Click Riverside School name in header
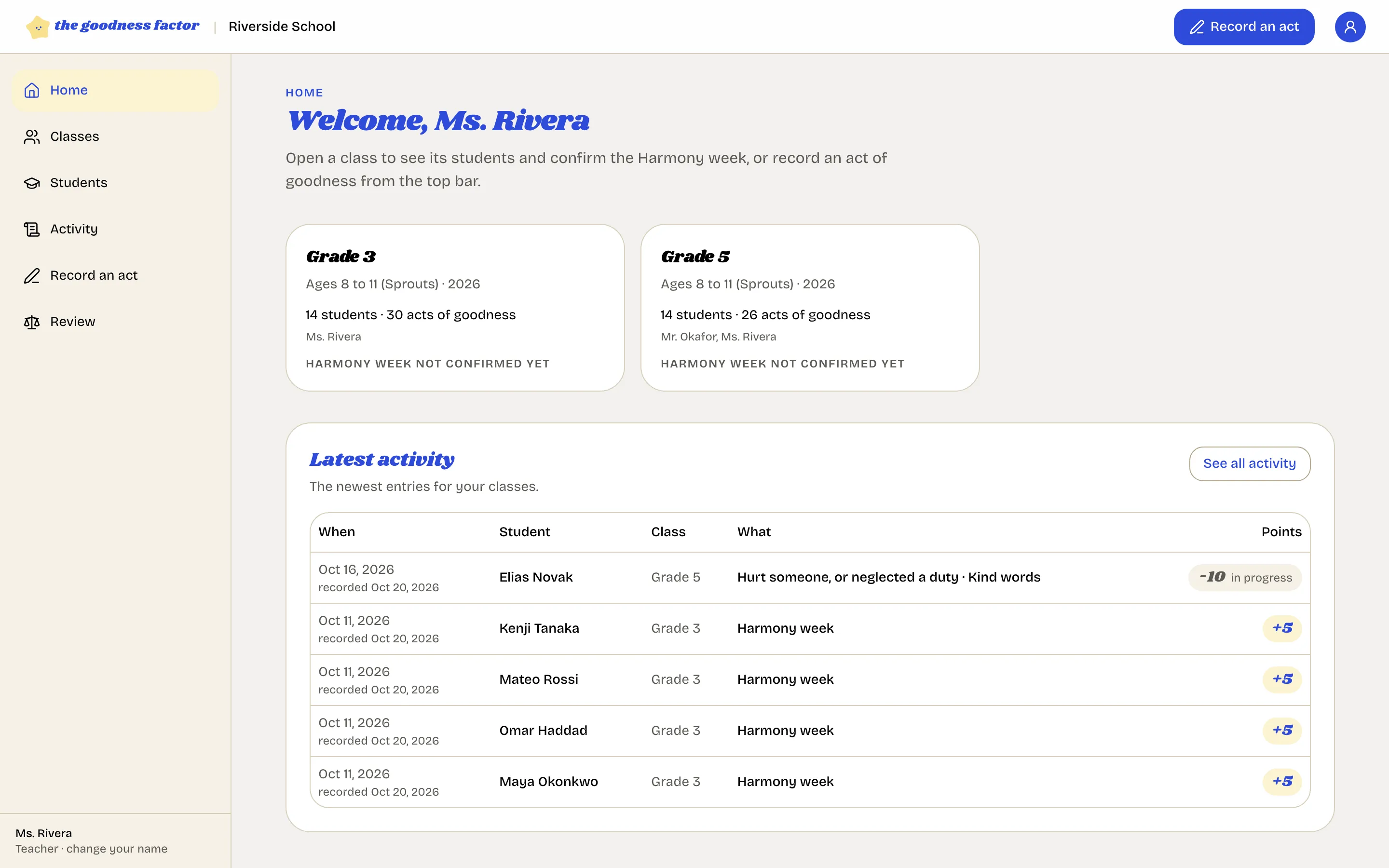The image size is (1389, 868). 282,27
